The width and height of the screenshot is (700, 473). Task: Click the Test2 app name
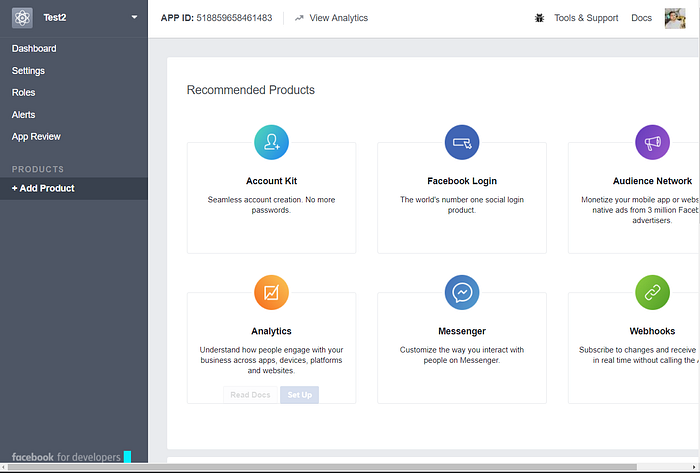[x=54, y=17]
